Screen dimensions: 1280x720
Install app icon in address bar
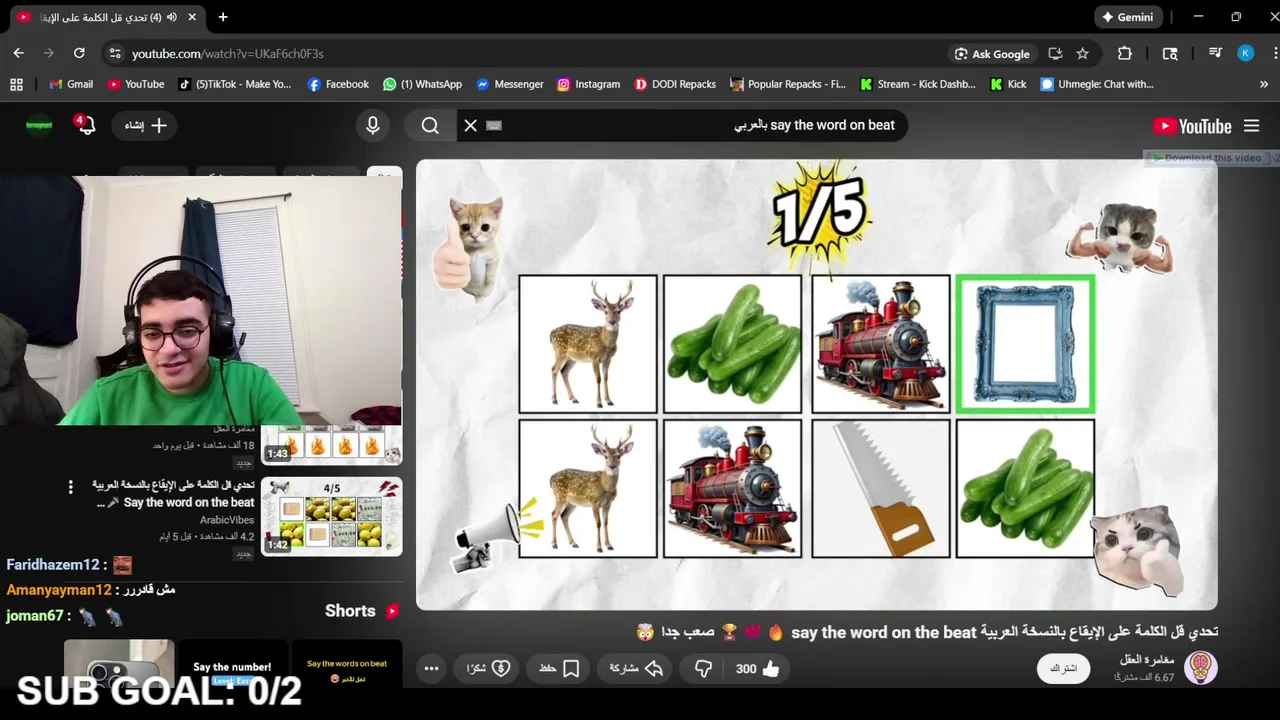(1055, 53)
